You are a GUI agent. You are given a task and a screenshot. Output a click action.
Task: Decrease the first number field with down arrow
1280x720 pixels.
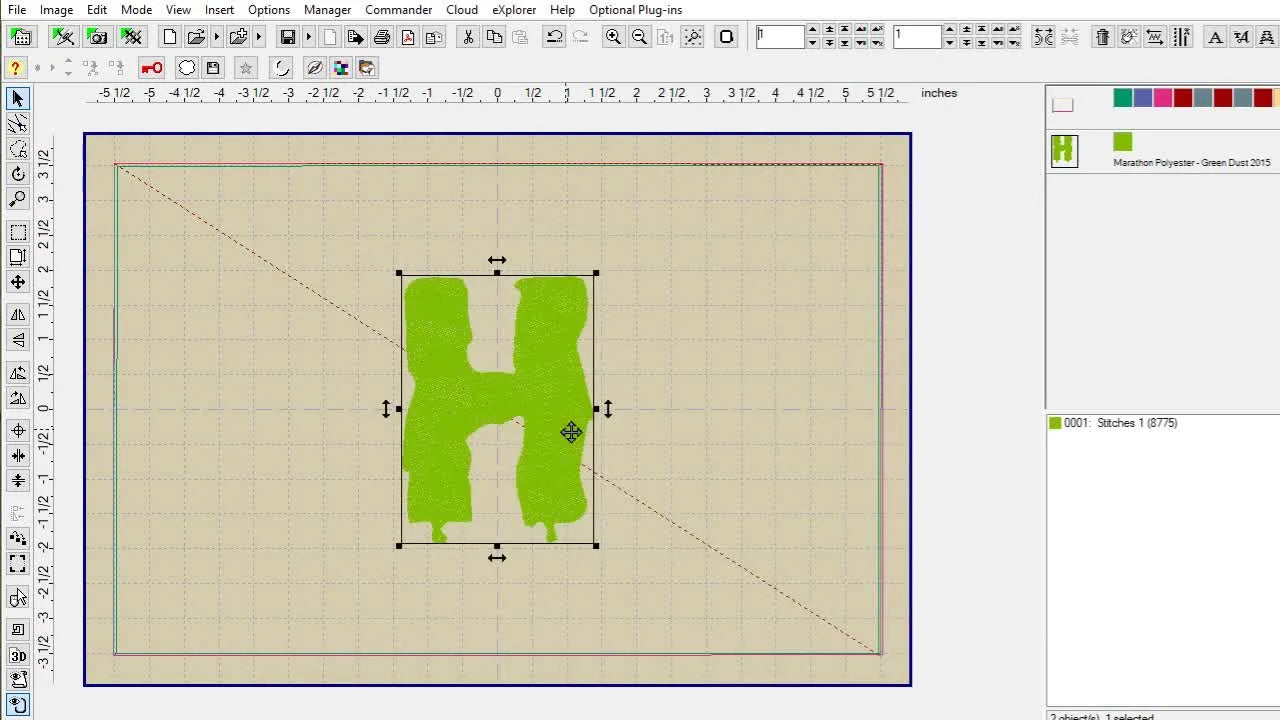pos(812,43)
